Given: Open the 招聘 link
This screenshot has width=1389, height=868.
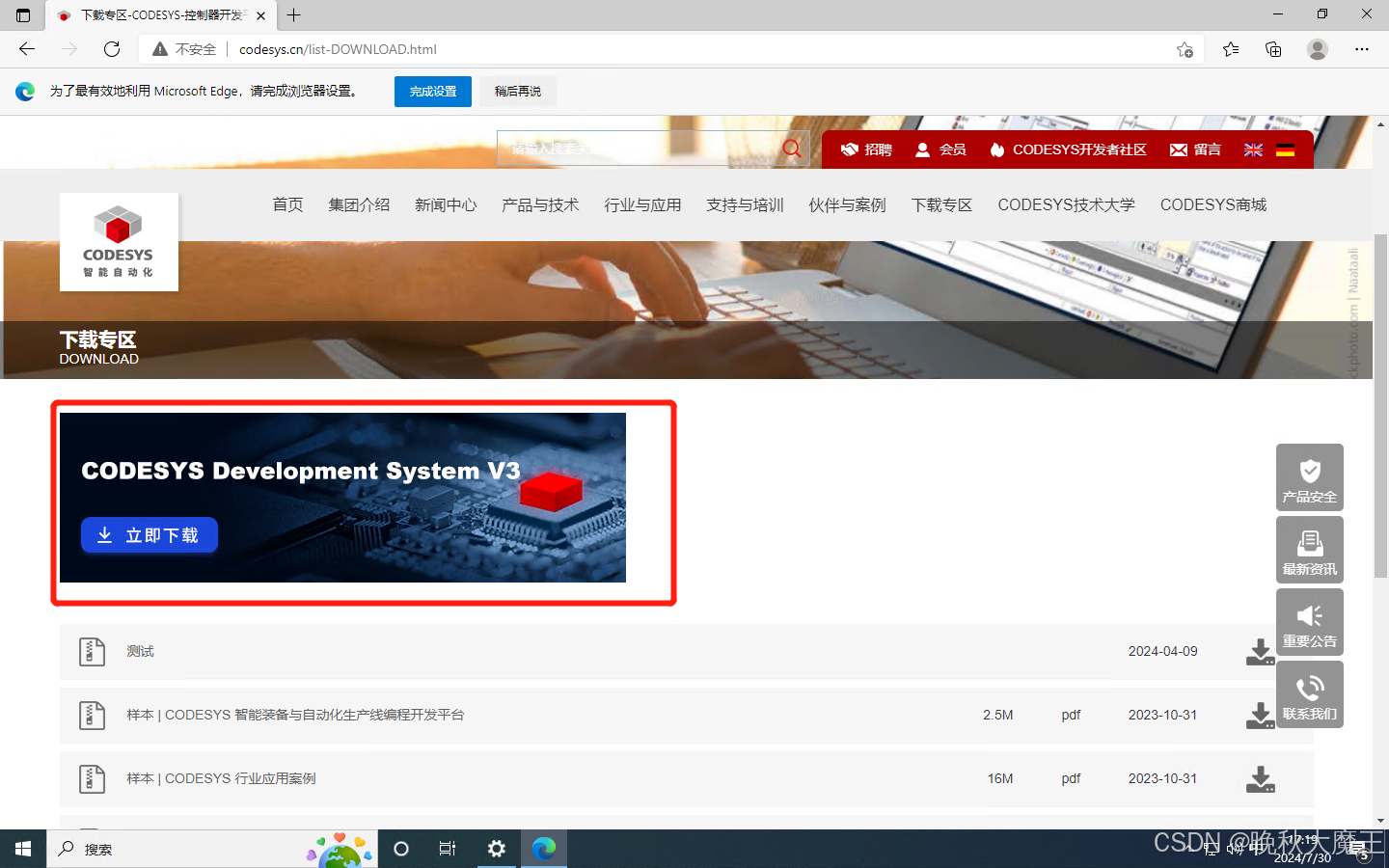Looking at the screenshot, I should (x=866, y=149).
